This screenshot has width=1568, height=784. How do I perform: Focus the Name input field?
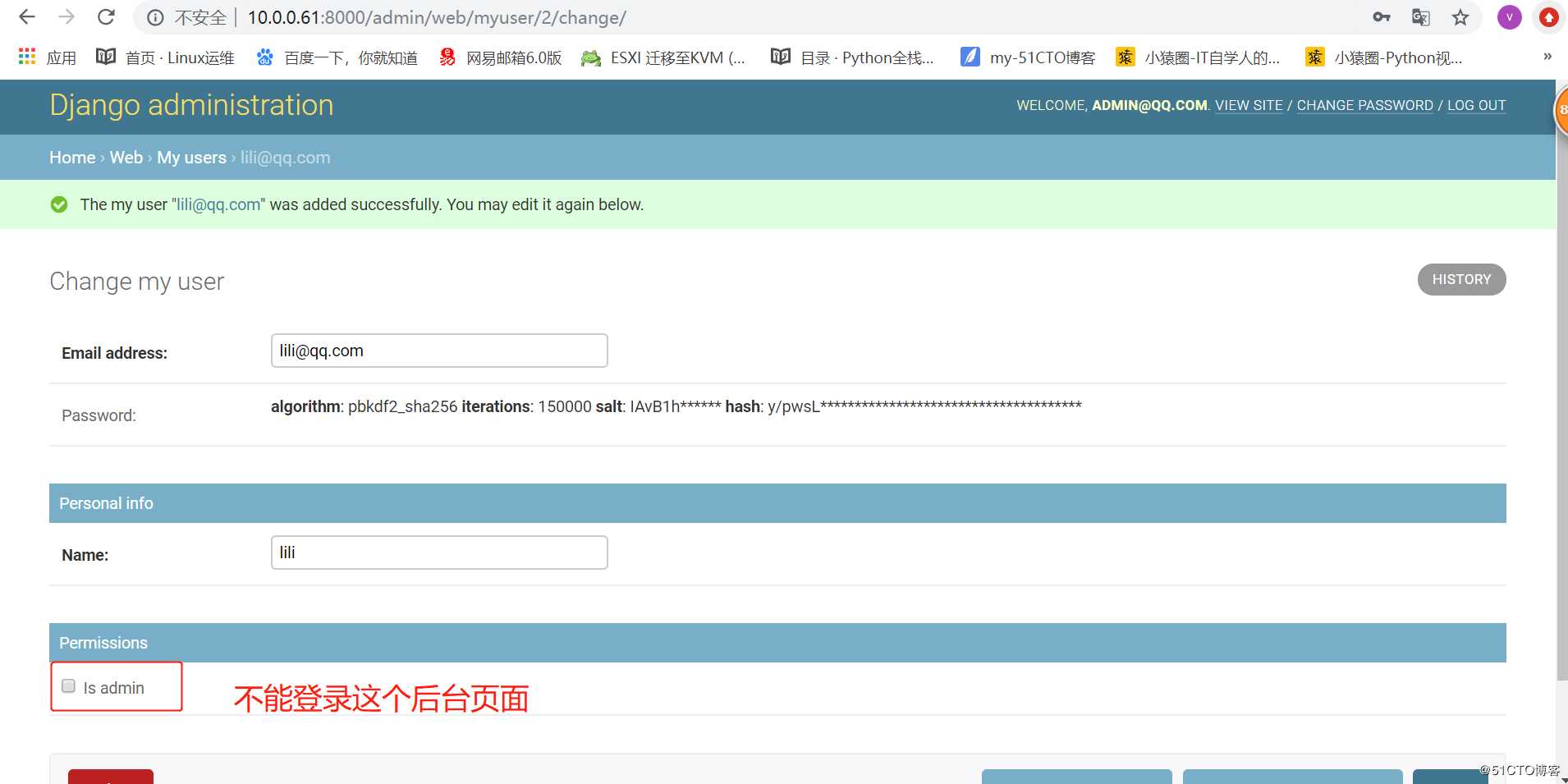coord(439,552)
